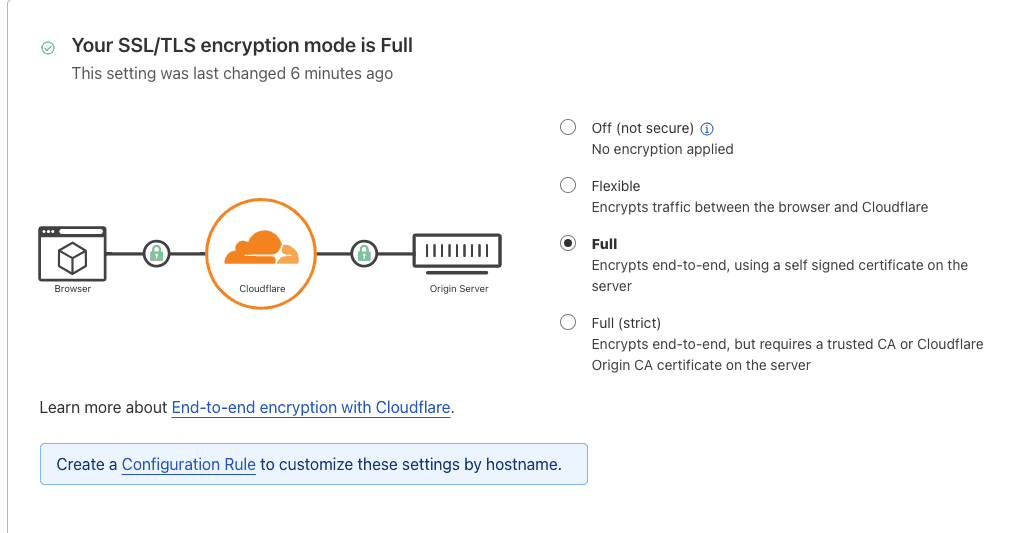Select the Full (strict) radio button
The width and height of the screenshot is (1020, 533).
point(568,322)
